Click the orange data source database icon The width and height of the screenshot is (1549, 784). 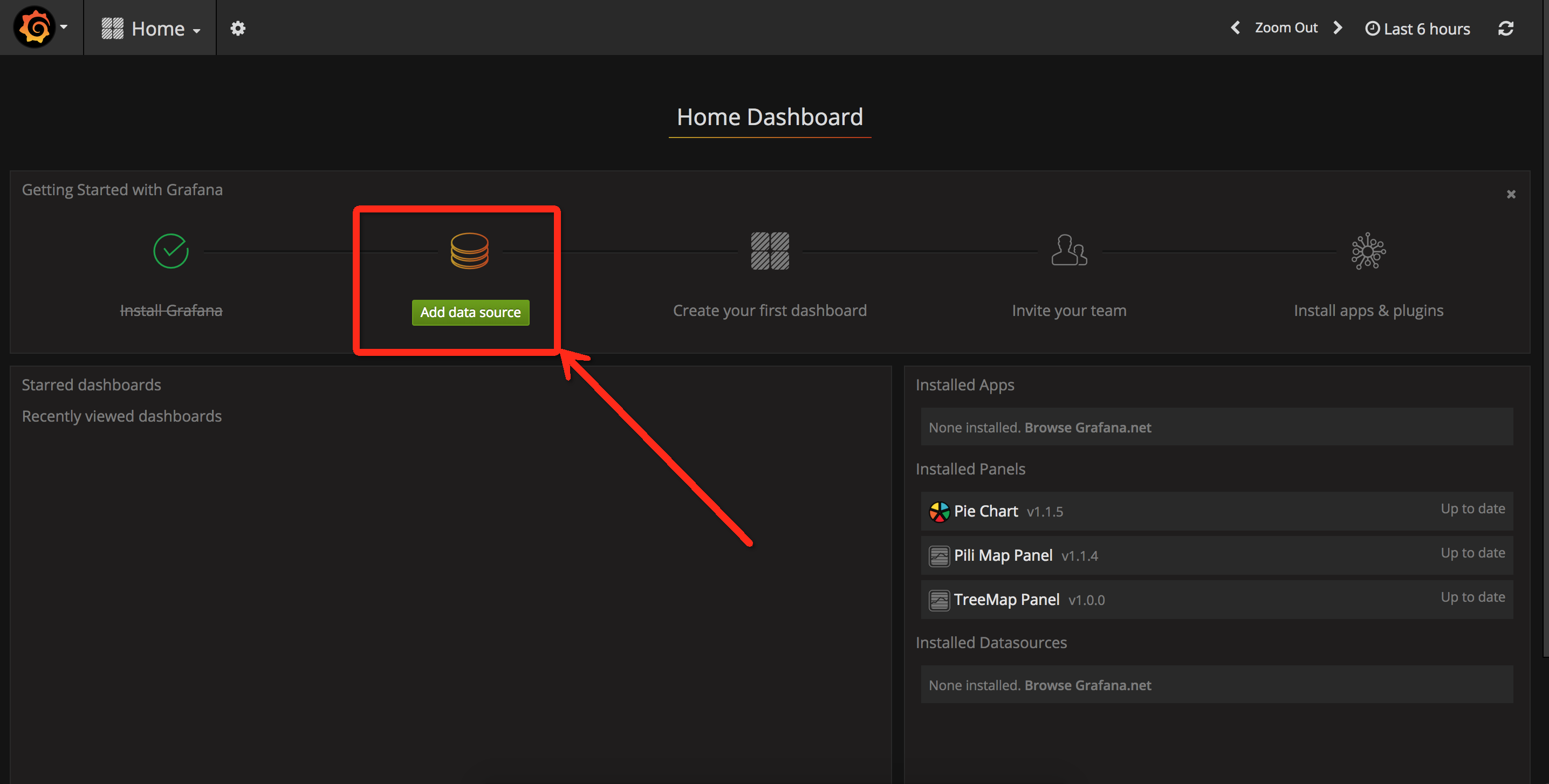coord(470,251)
